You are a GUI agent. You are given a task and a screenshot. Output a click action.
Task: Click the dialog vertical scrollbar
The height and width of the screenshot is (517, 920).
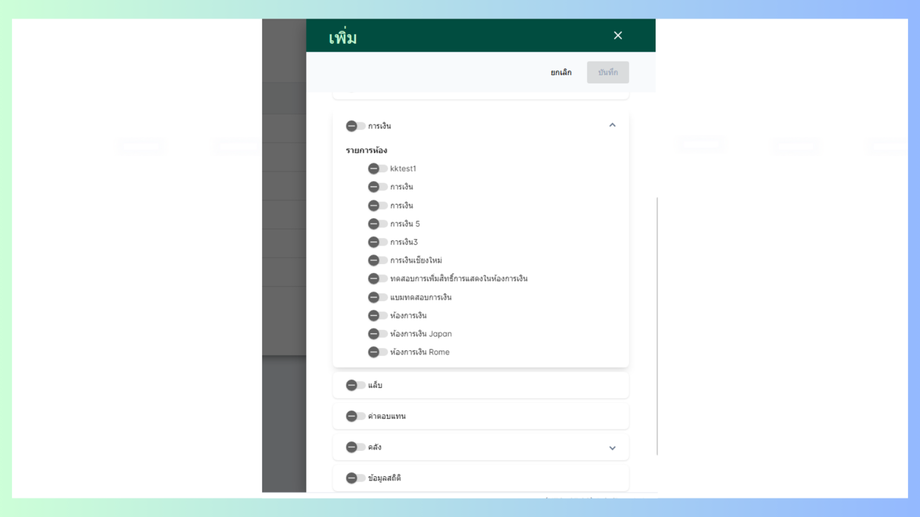point(657,326)
